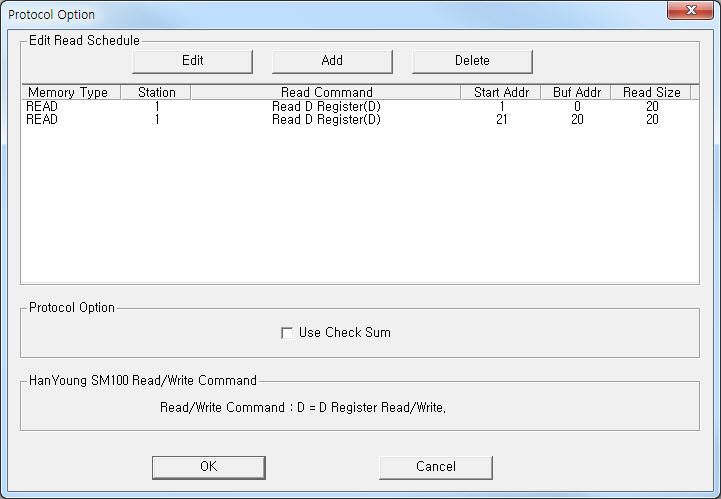Cancel the Protocol Option dialog

click(435, 467)
